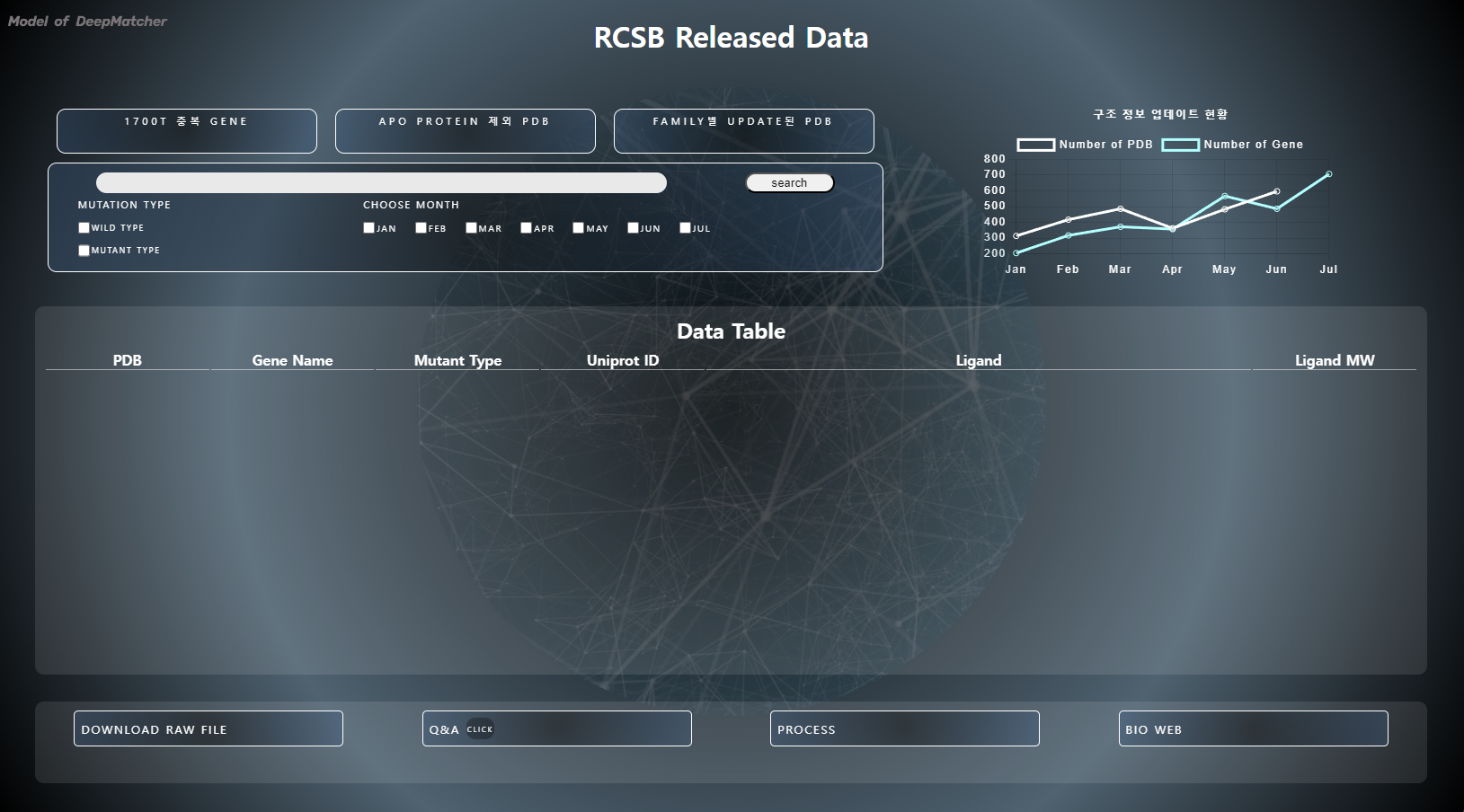Check the FEB month checkbox

pyautogui.click(x=421, y=228)
